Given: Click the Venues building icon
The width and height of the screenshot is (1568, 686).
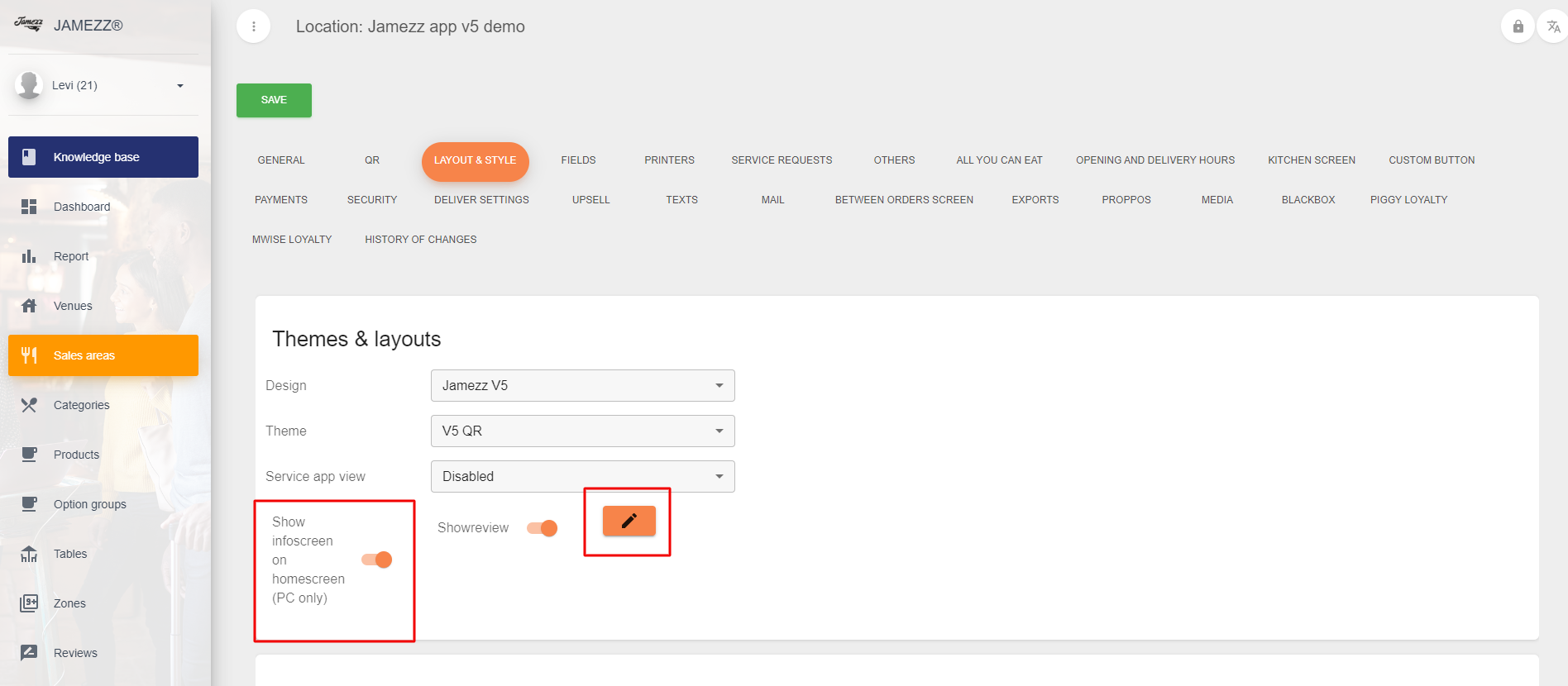Looking at the screenshot, I should pos(29,306).
